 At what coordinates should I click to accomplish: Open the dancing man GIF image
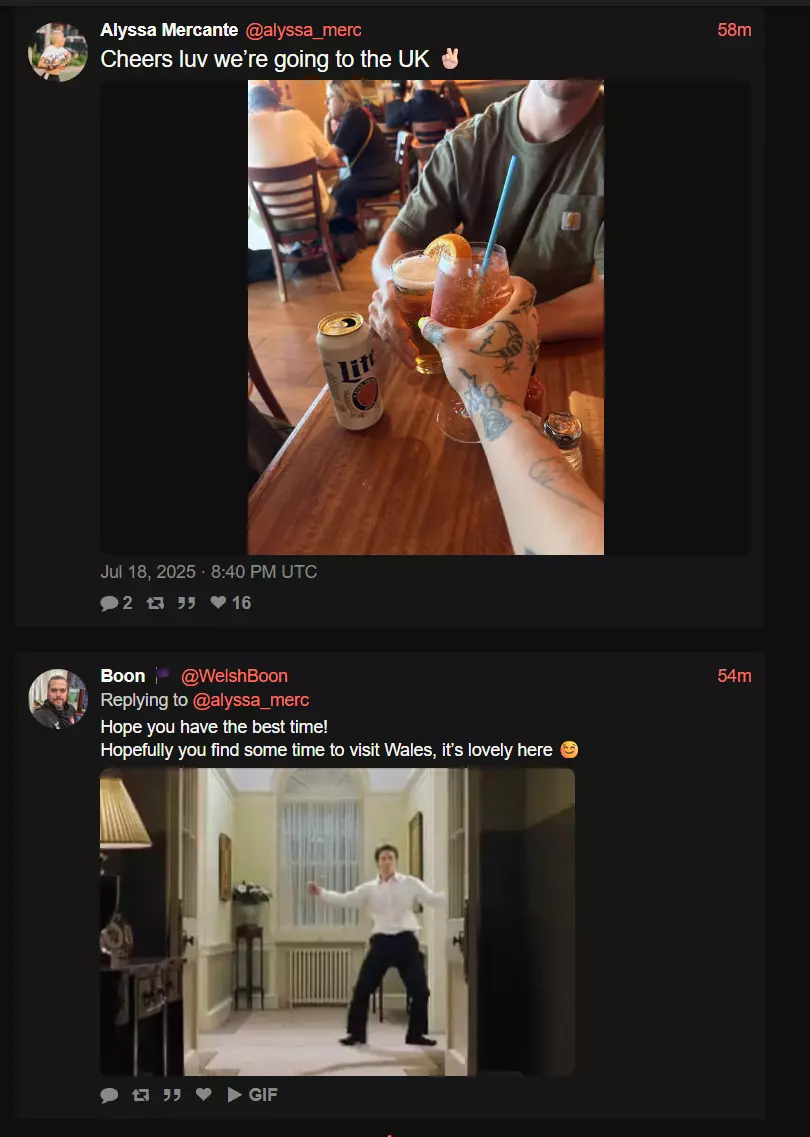pos(337,922)
